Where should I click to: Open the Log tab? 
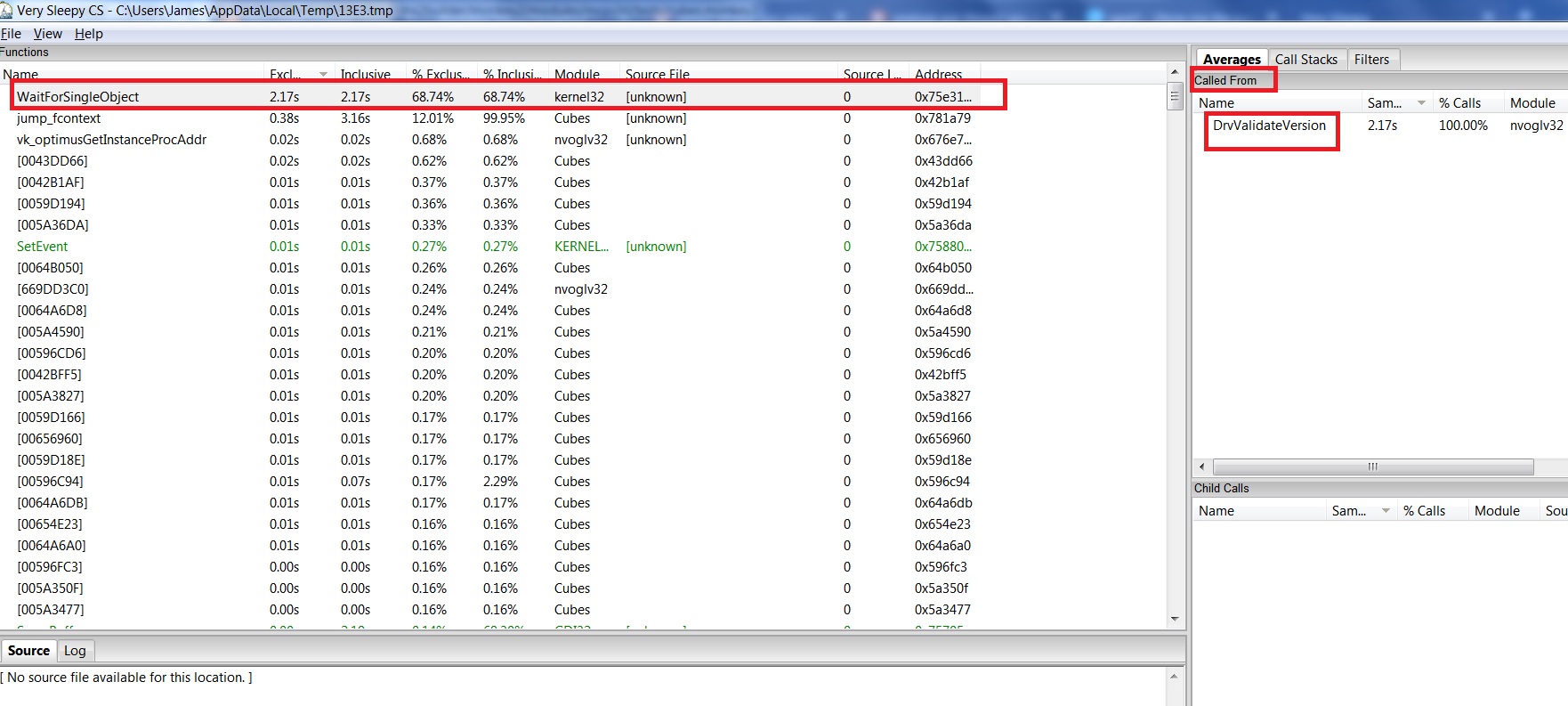(75, 651)
